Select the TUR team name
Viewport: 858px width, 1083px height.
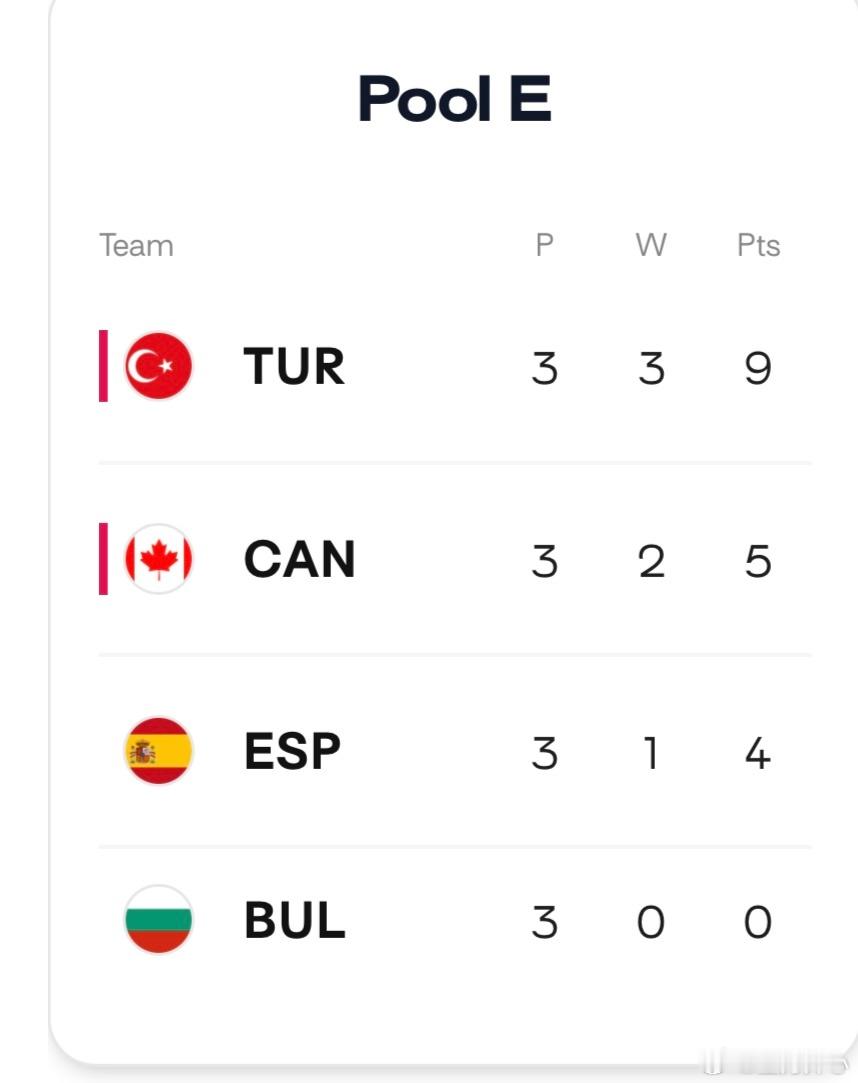pyautogui.click(x=294, y=366)
